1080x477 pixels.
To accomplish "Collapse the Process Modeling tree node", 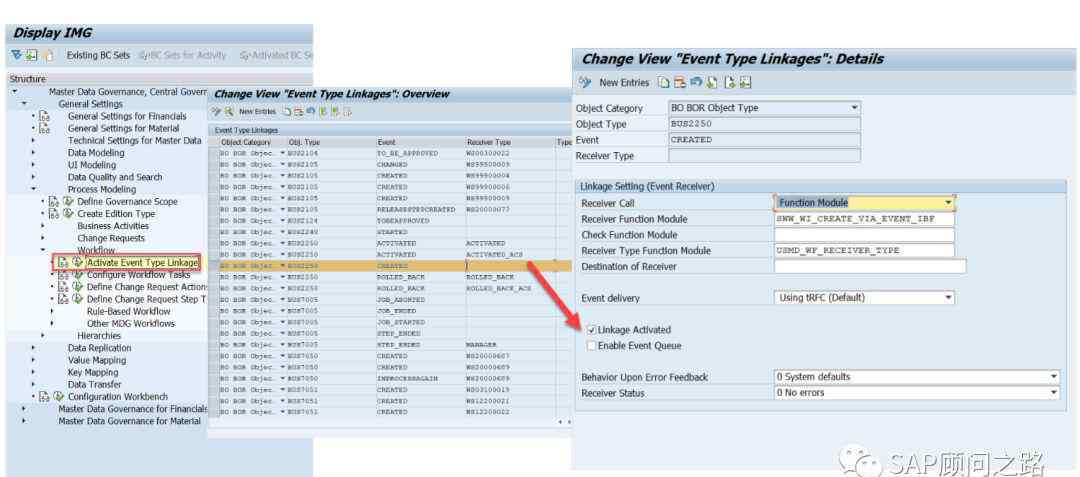I will click(x=33, y=189).
